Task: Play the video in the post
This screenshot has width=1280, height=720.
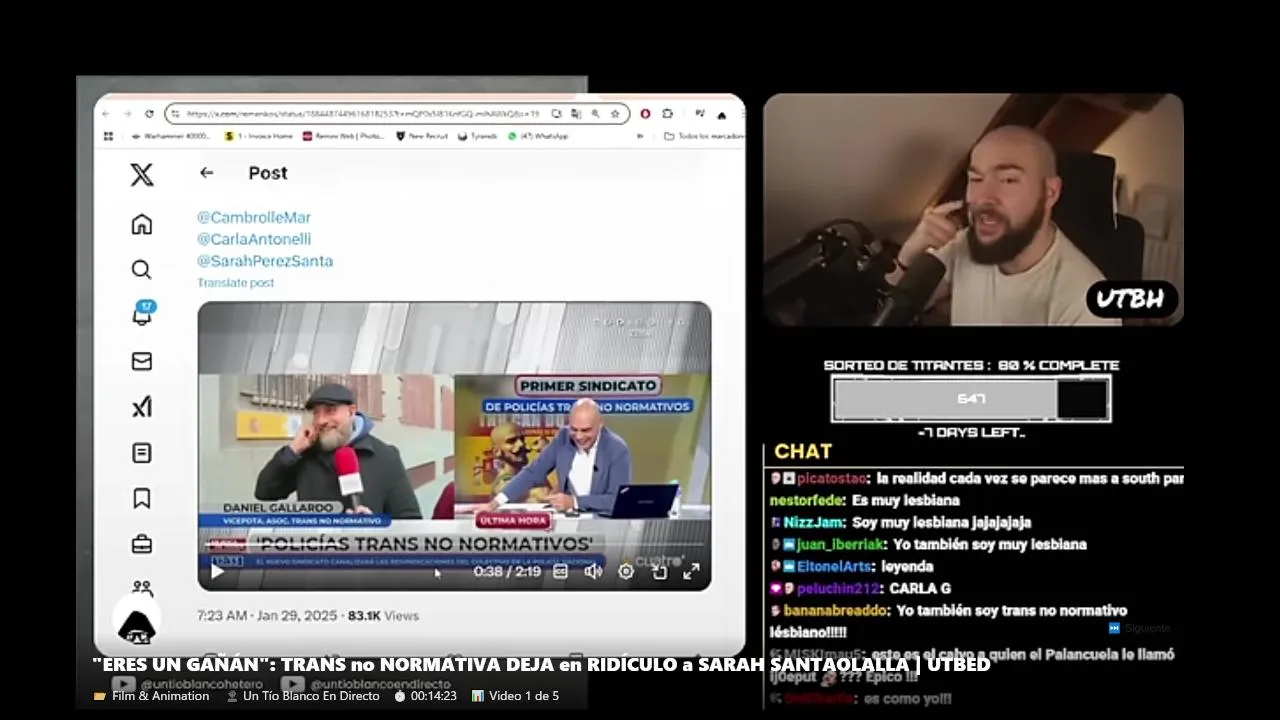Action: click(x=217, y=572)
